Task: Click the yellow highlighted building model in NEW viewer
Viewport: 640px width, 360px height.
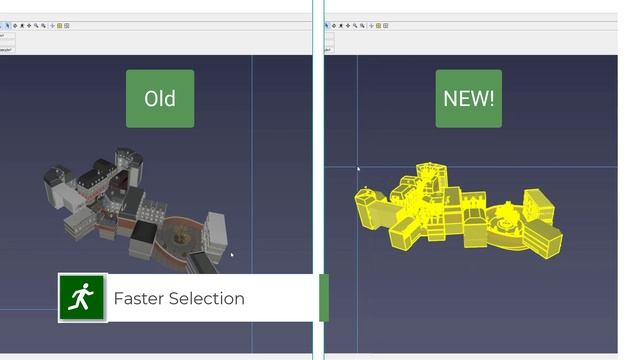Action: click(x=458, y=211)
